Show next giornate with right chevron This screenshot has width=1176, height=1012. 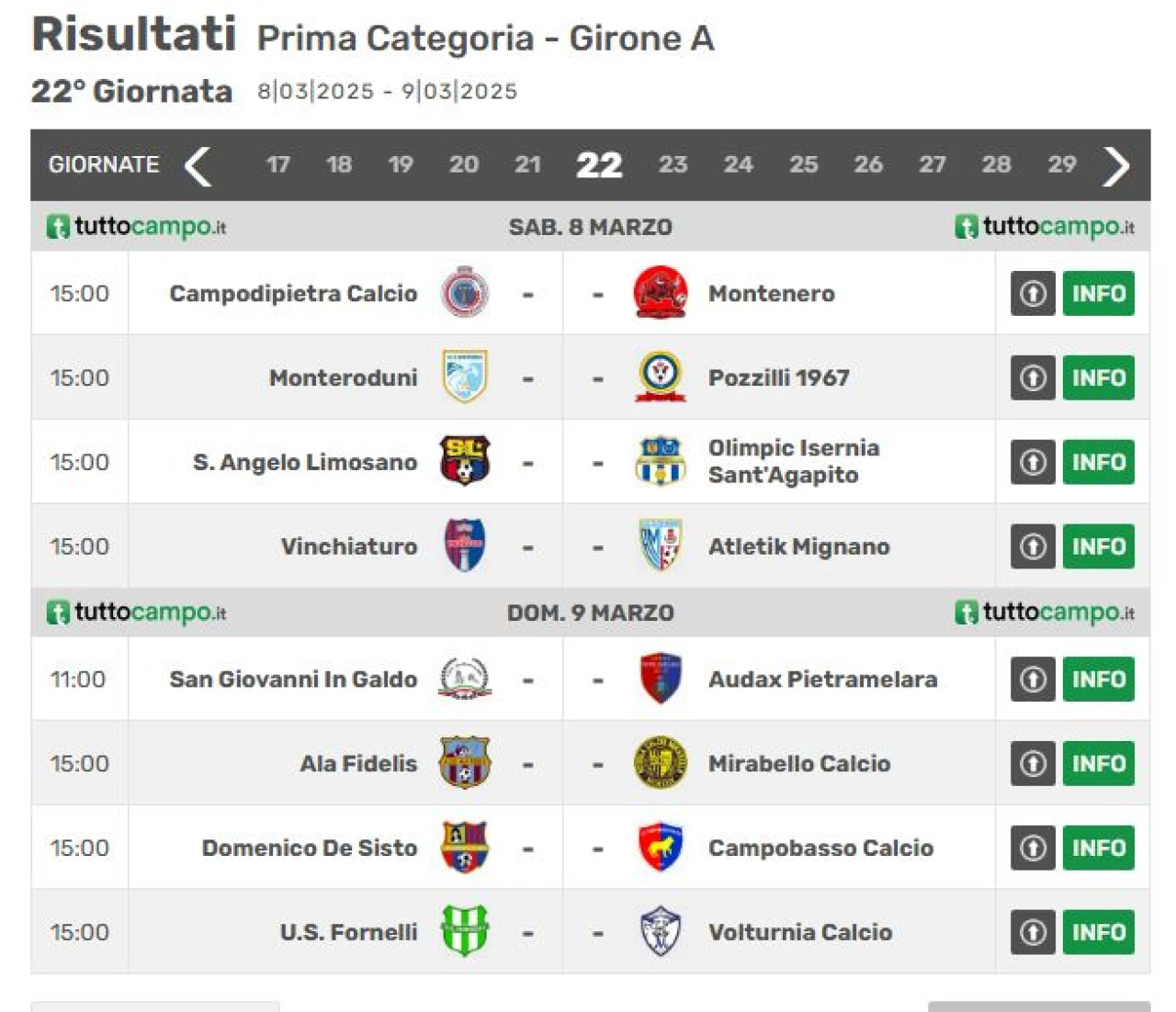1116,166
